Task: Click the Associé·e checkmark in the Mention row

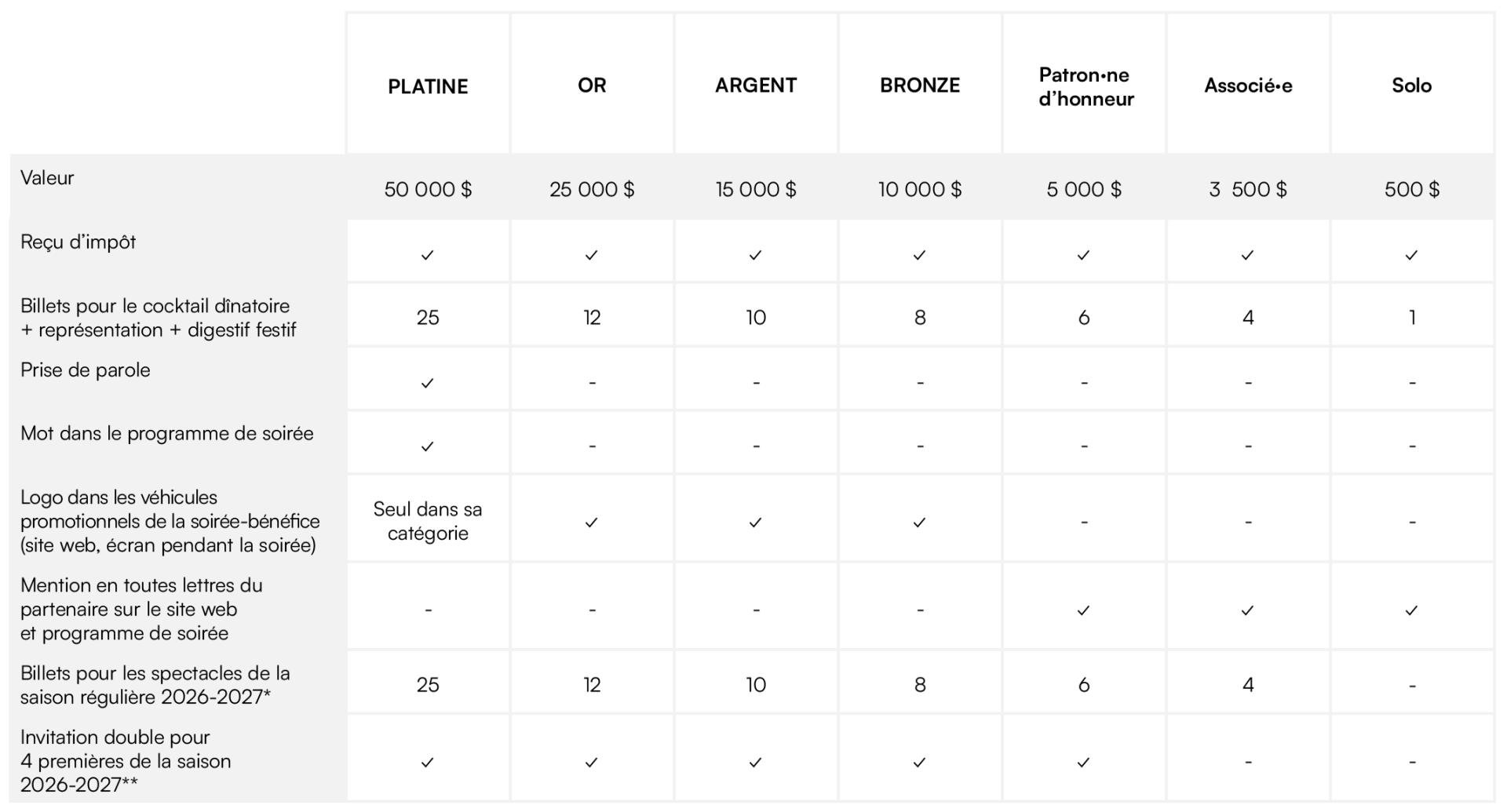Action: click(x=1247, y=610)
